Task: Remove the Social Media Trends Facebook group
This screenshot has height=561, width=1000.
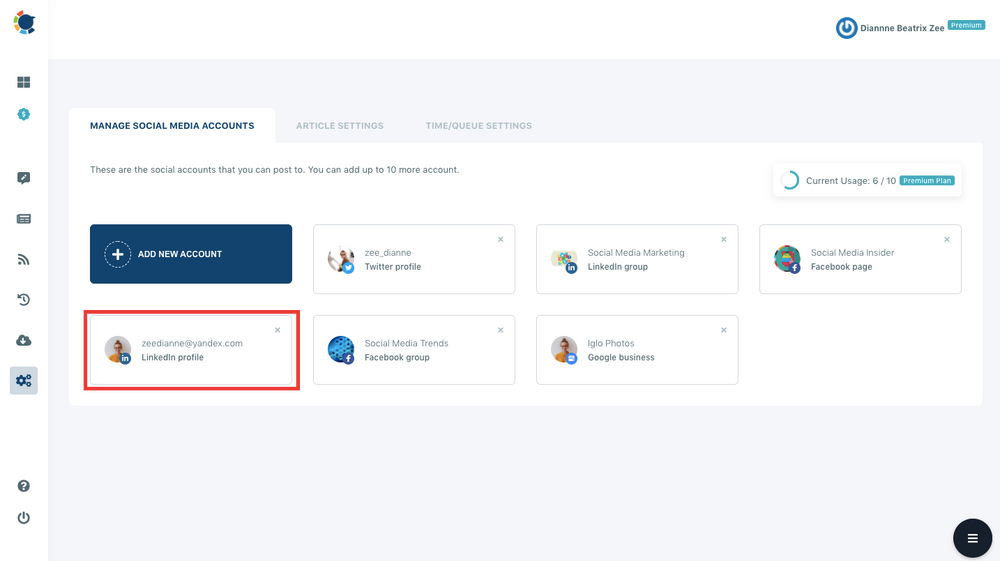Action: click(x=501, y=330)
